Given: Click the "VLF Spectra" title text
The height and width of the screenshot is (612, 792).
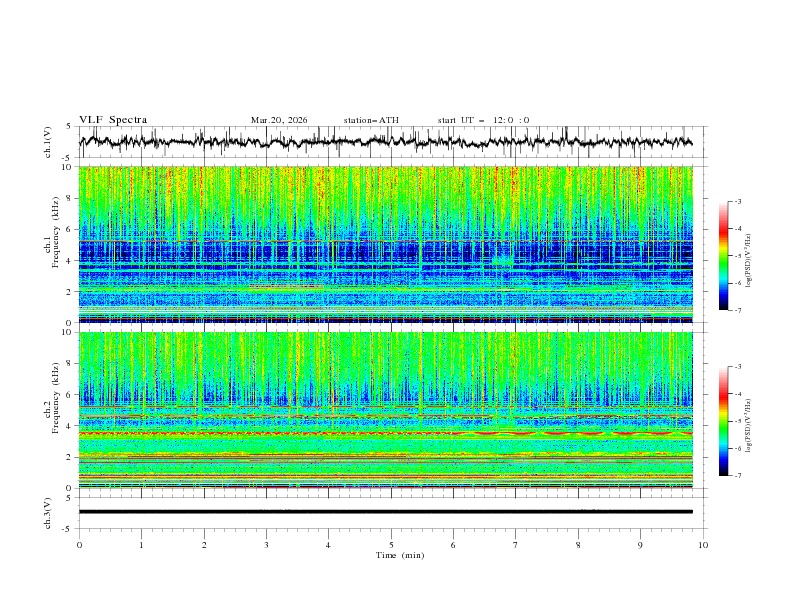Looking at the screenshot, I should (x=113, y=120).
